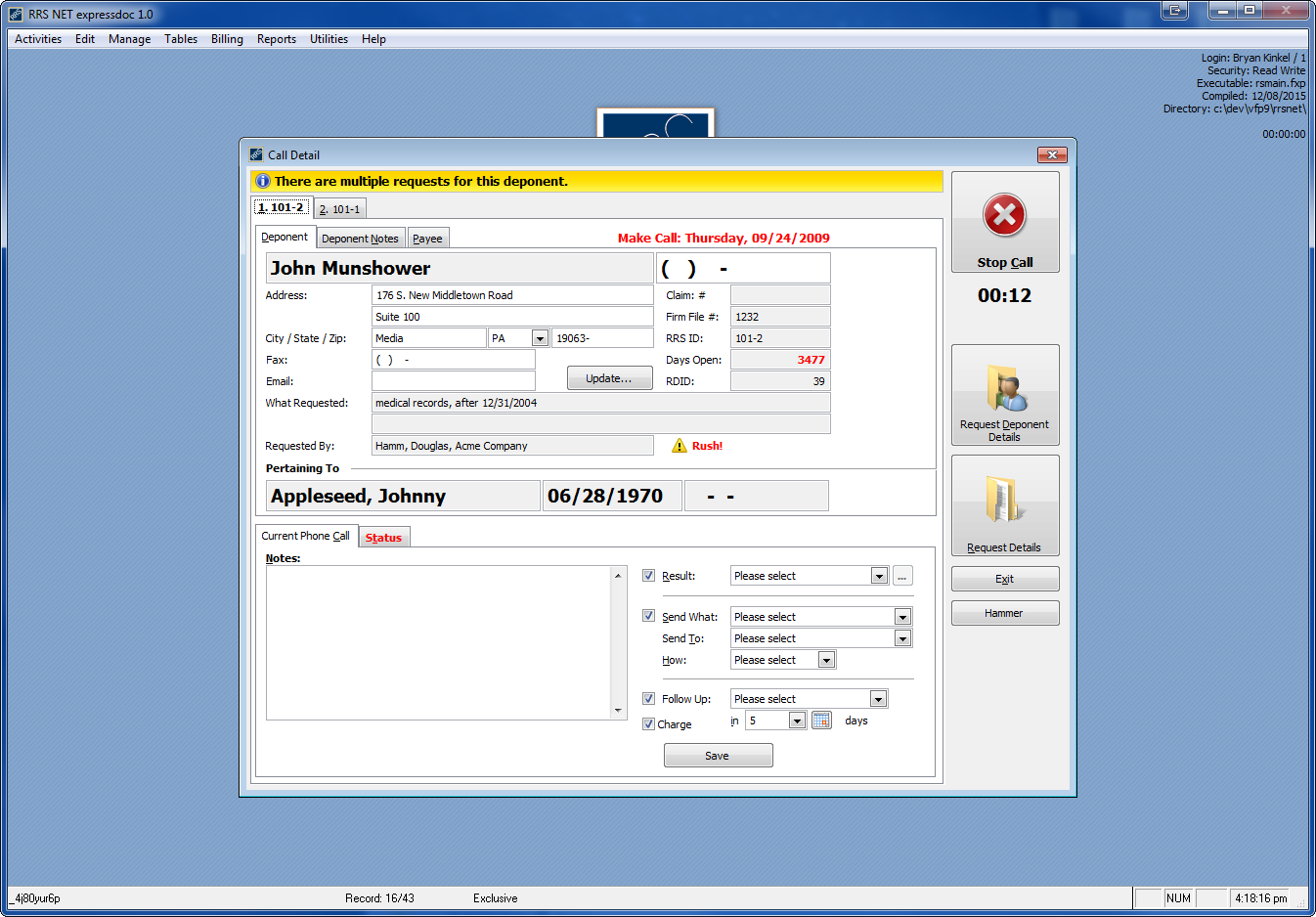The width and height of the screenshot is (1316, 917).
Task: Toggle the Send What checkbox
Action: pos(648,616)
